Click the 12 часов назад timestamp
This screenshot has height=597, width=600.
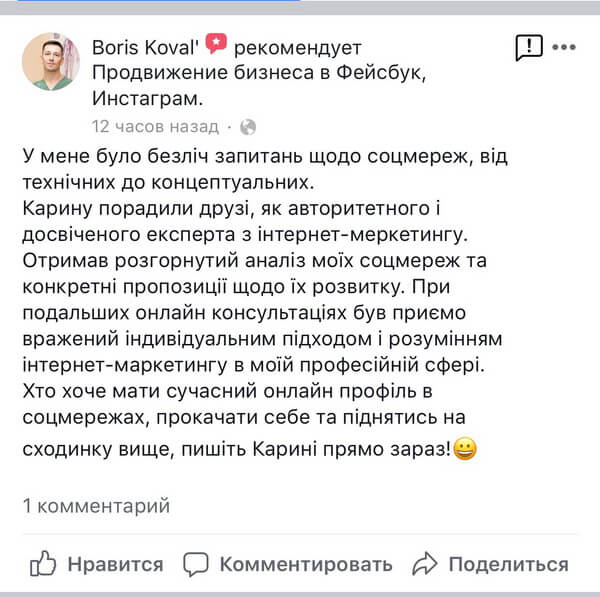[x=154, y=127]
